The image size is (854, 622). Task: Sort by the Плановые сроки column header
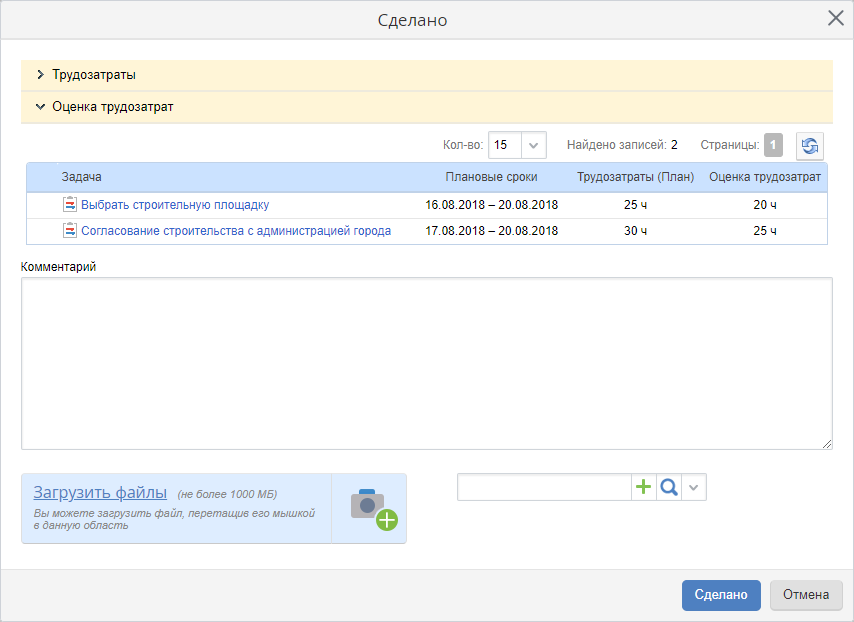coord(491,177)
